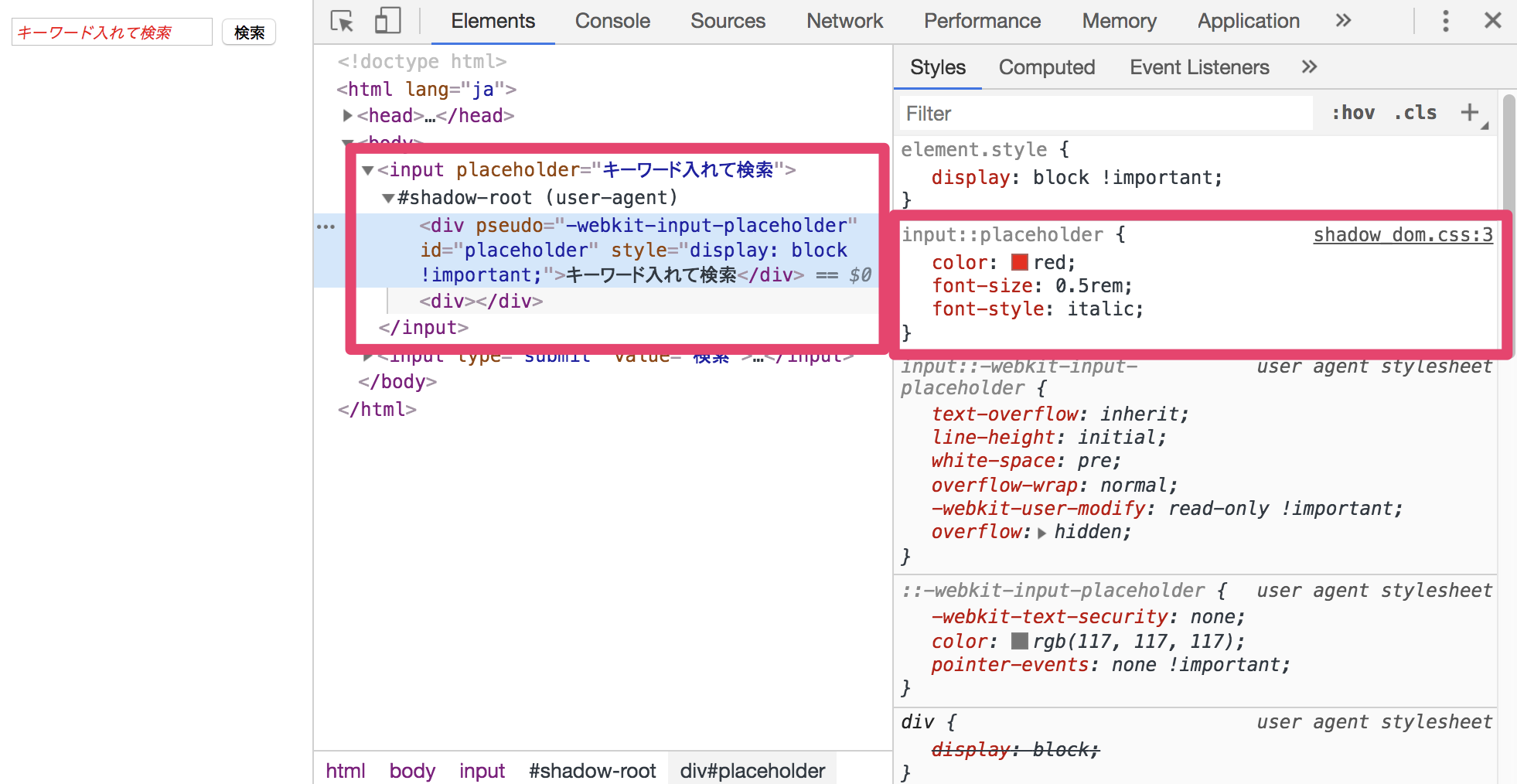Toggle the .cls element classes panel
This screenshot has height=784, width=1517.
pos(1415,113)
